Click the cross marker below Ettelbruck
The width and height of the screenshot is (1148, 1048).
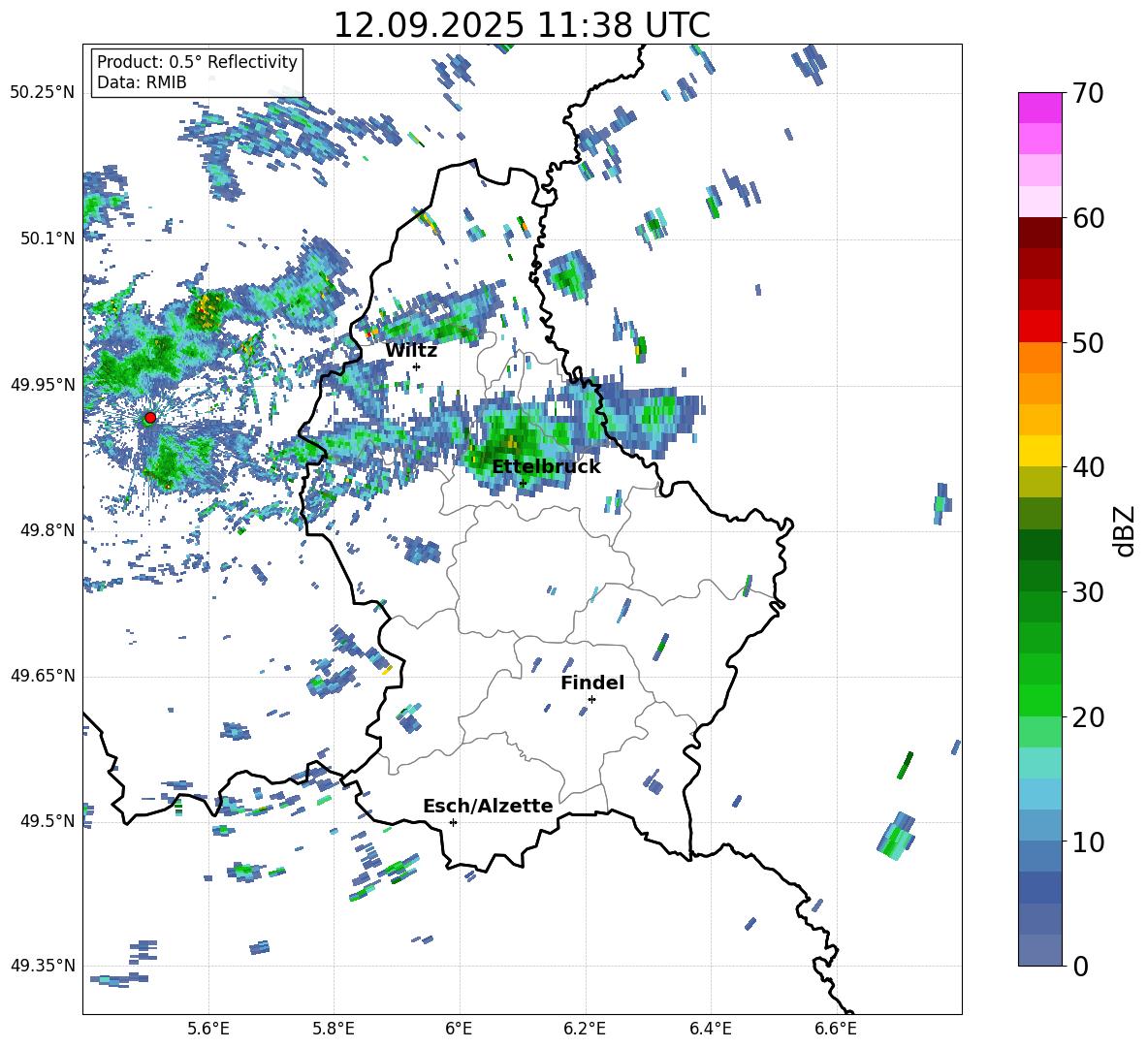click(523, 483)
